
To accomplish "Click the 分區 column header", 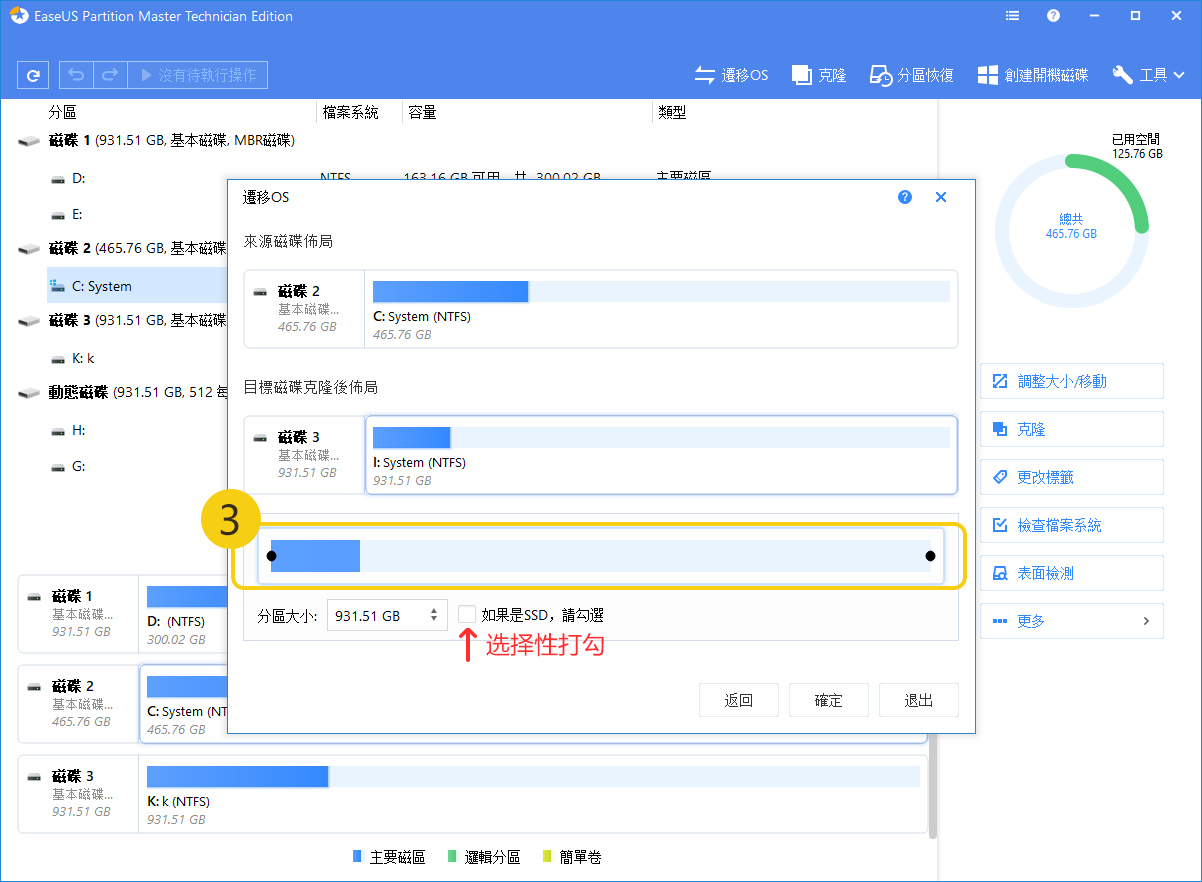I will [x=62, y=113].
